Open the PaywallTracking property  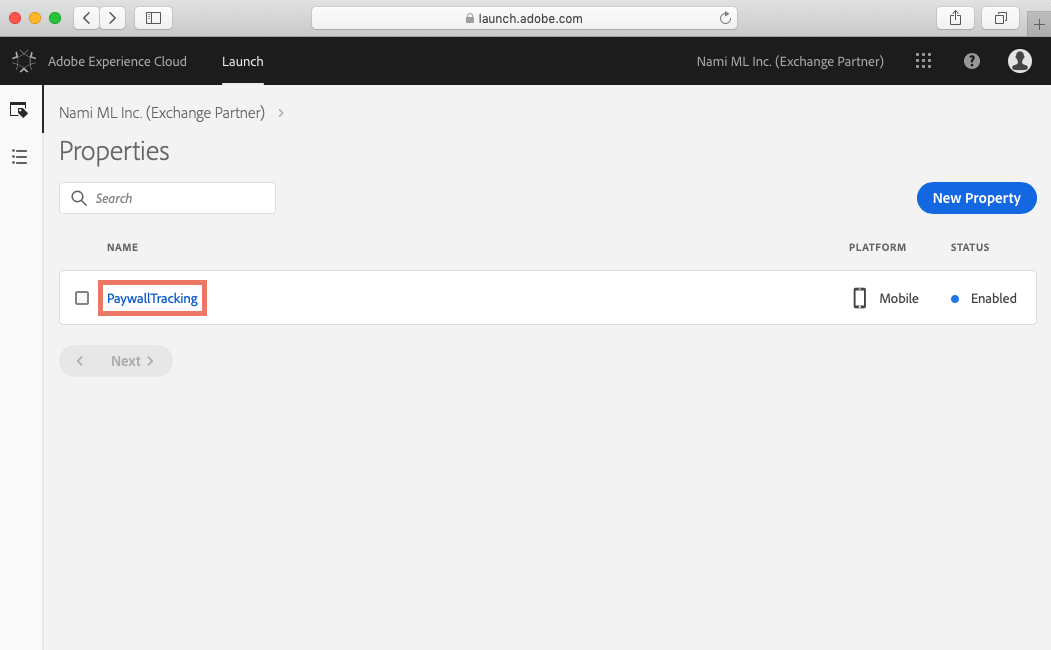click(152, 298)
